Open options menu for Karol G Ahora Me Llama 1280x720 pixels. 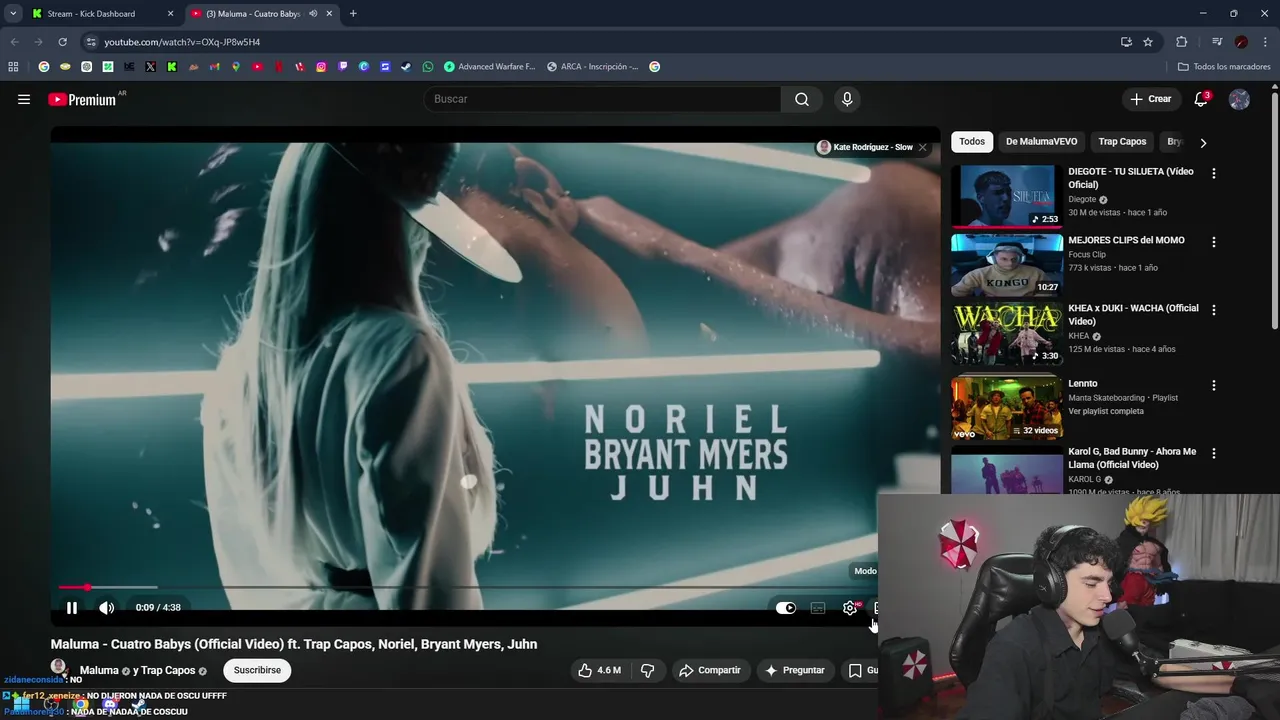tap(1214, 453)
